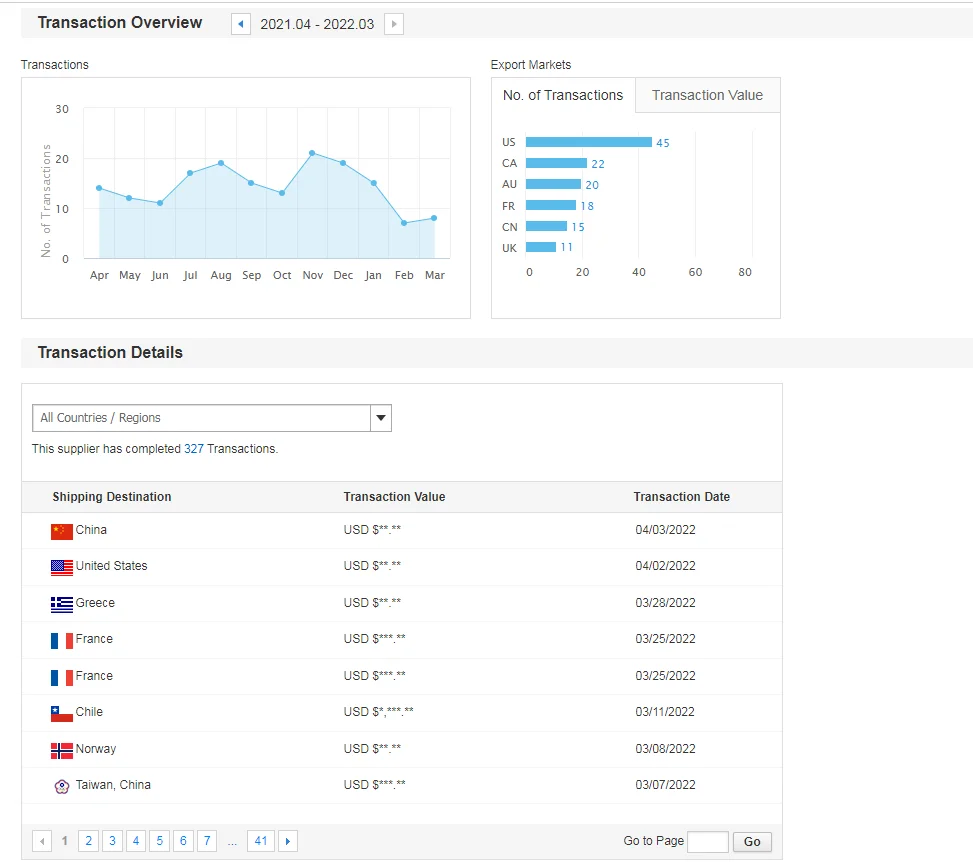Click the Norway flag icon

click(x=62, y=750)
